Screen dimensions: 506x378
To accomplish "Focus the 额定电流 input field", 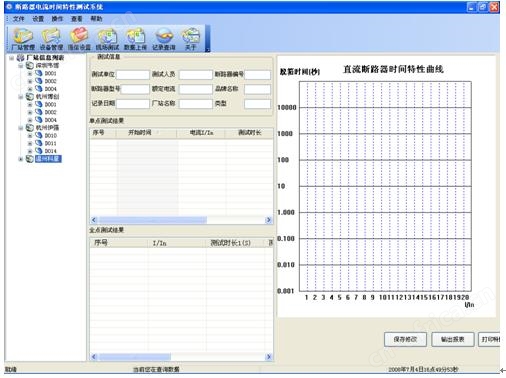I will pyautogui.click(x=195, y=89).
